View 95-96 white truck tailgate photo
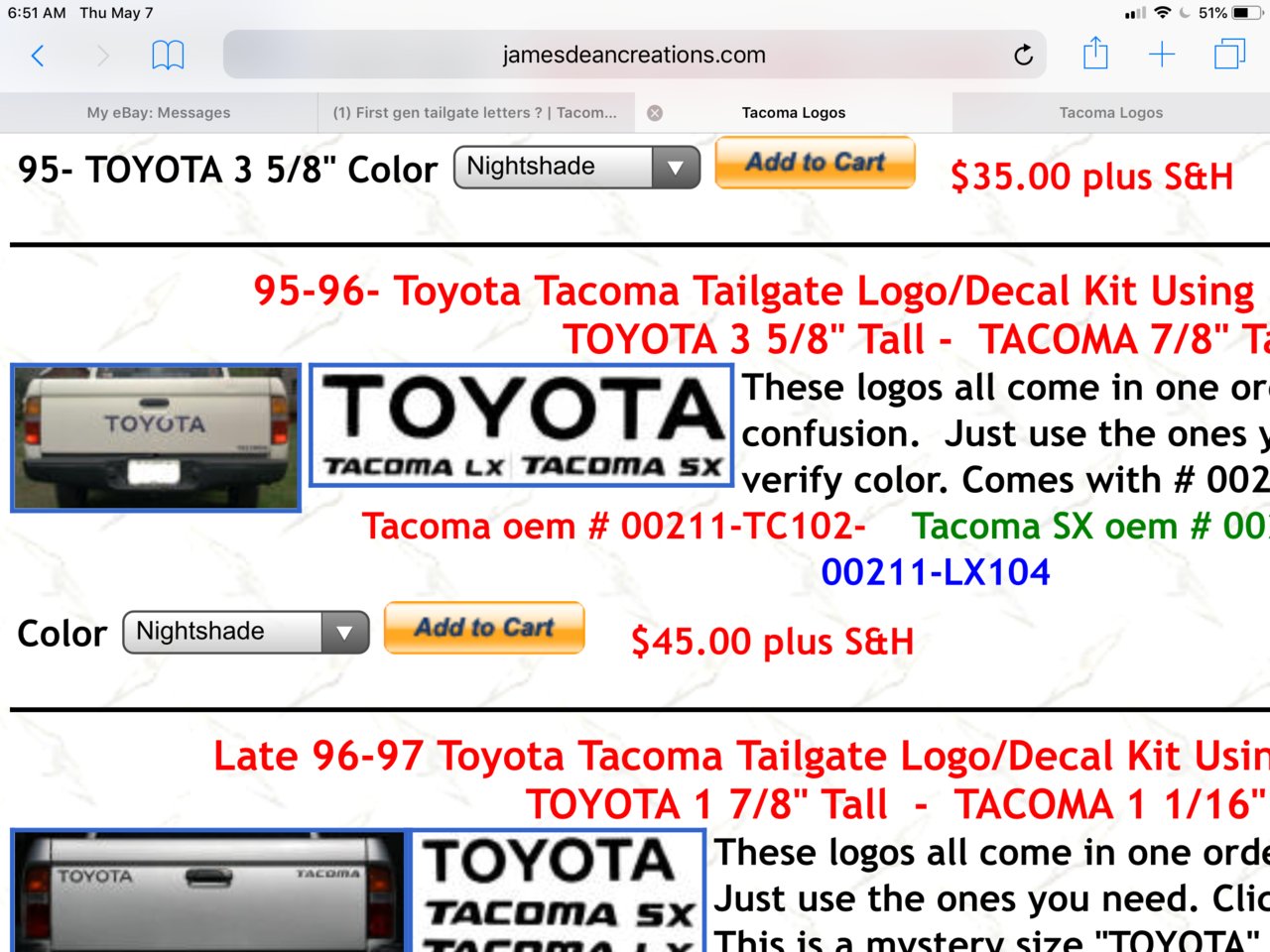The height and width of the screenshot is (952, 1270). point(156,437)
